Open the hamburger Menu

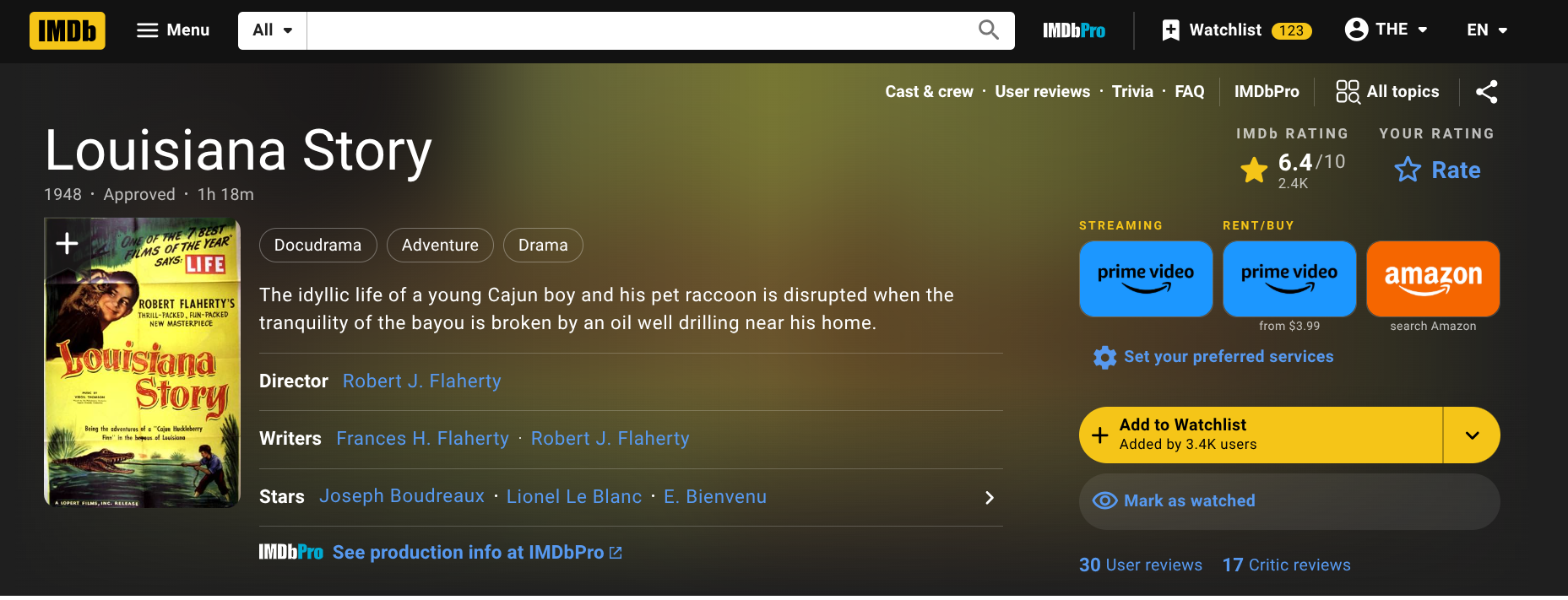pyautogui.click(x=173, y=30)
